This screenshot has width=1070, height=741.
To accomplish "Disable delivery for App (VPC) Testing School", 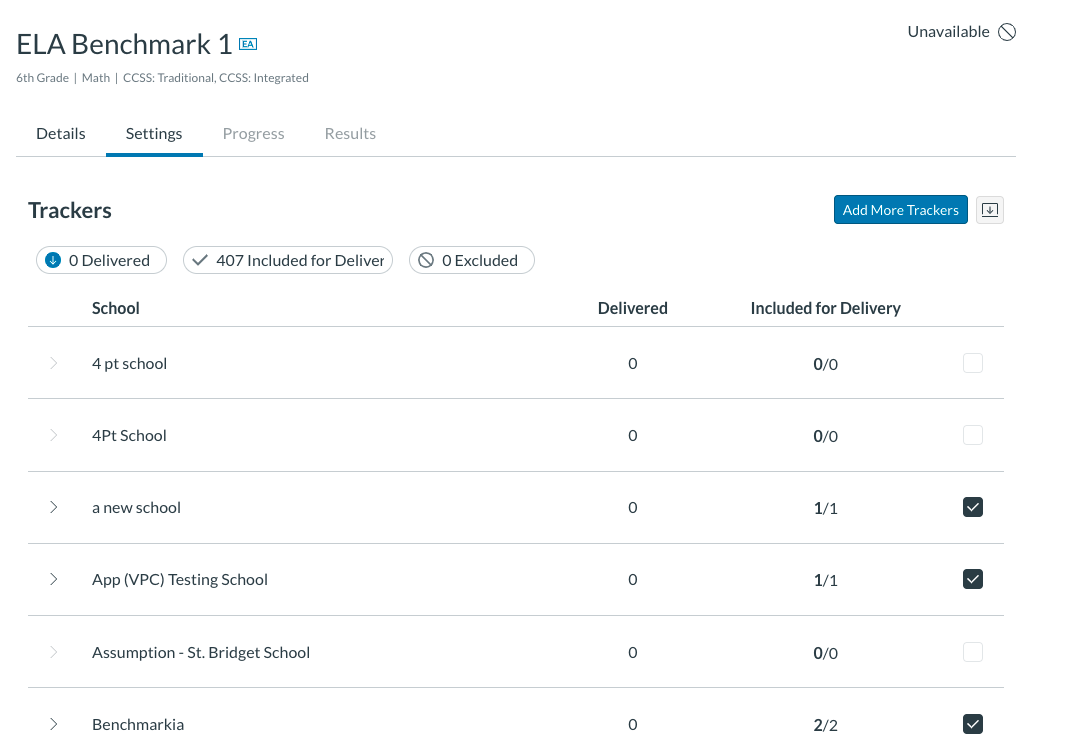I will point(972,579).
